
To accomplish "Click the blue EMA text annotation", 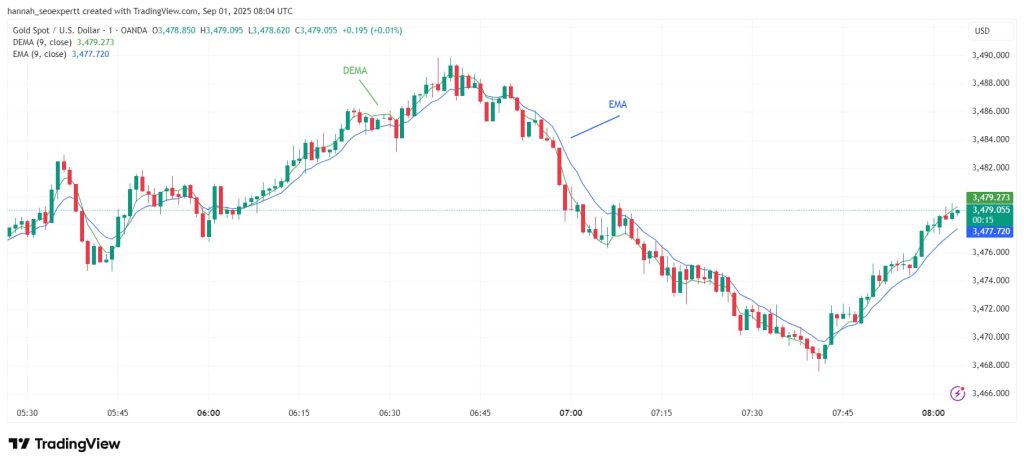I will [x=617, y=104].
